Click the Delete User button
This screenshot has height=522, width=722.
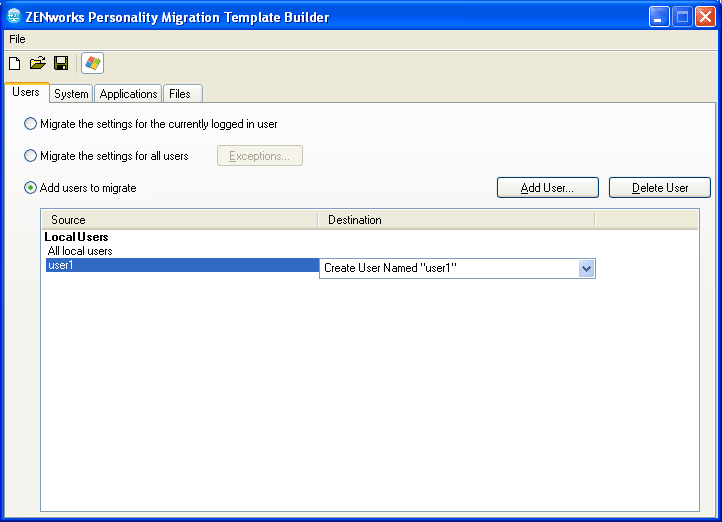click(660, 188)
